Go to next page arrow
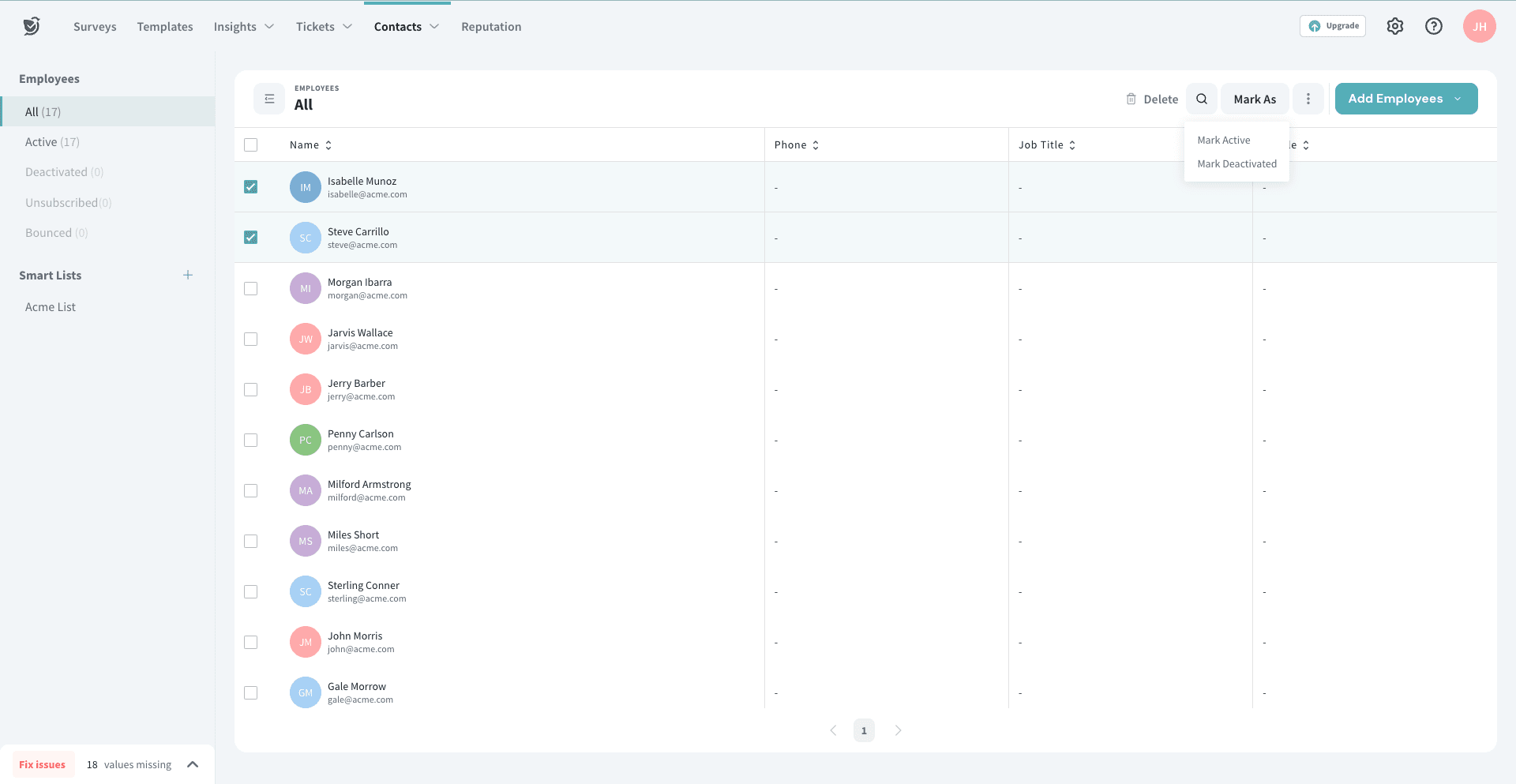 pyautogui.click(x=898, y=730)
